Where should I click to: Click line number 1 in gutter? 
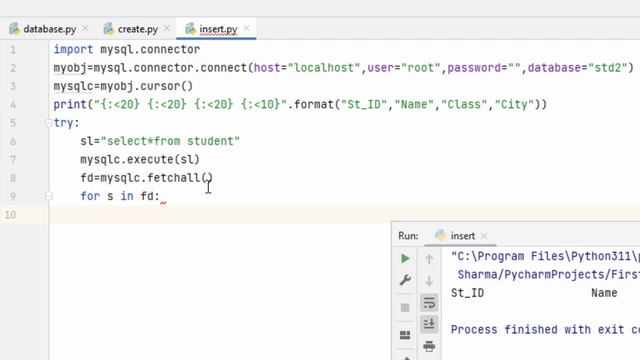point(13,50)
